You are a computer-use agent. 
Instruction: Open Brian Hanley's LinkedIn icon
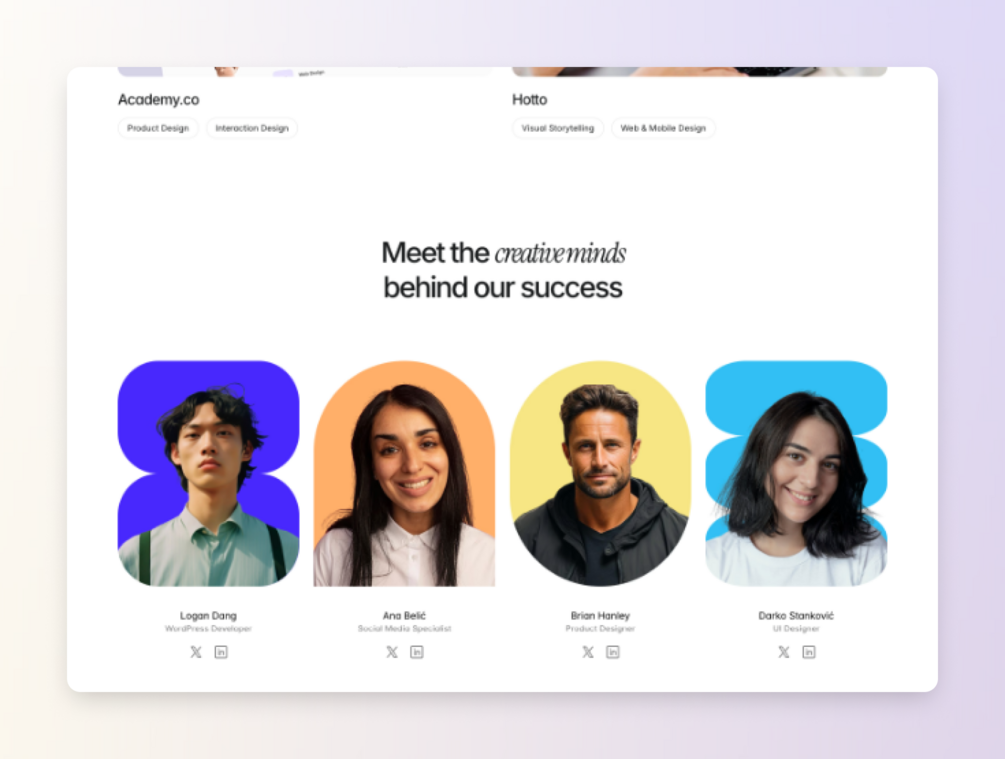coord(613,652)
